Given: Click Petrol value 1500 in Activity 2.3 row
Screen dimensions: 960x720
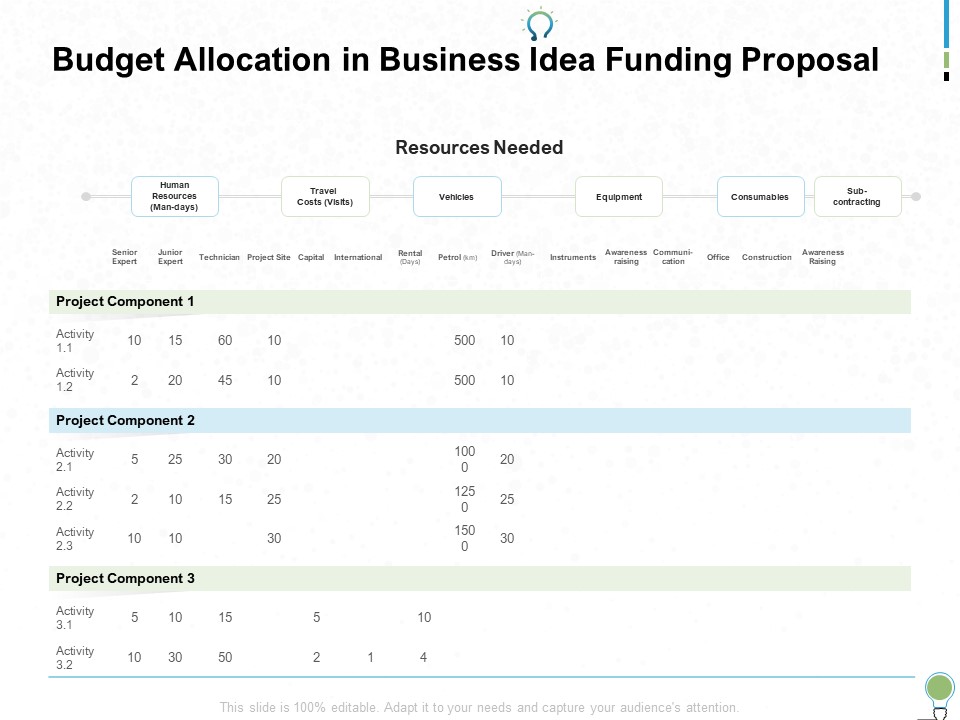Looking at the screenshot, I should point(465,538).
